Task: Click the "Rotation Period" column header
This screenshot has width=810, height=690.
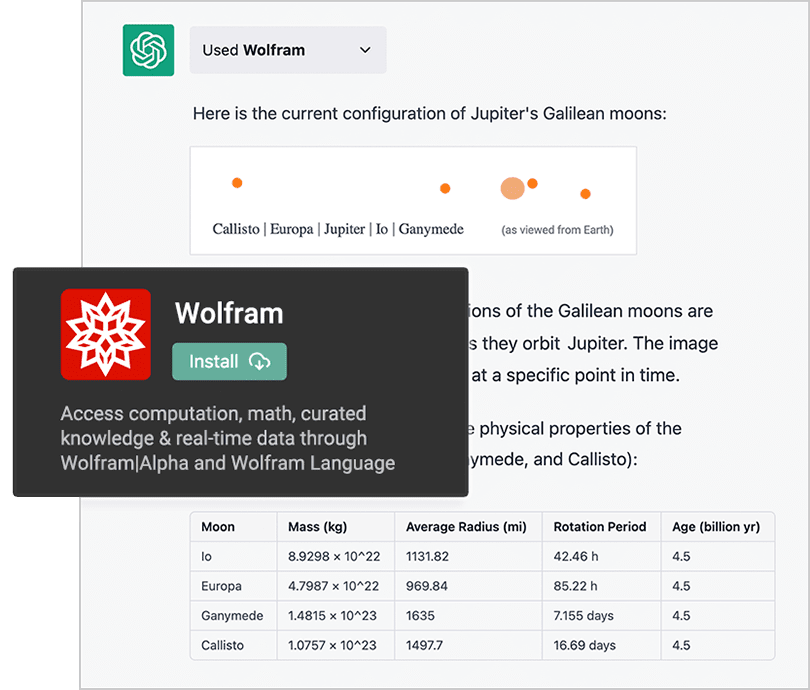Action: click(600, 527)
